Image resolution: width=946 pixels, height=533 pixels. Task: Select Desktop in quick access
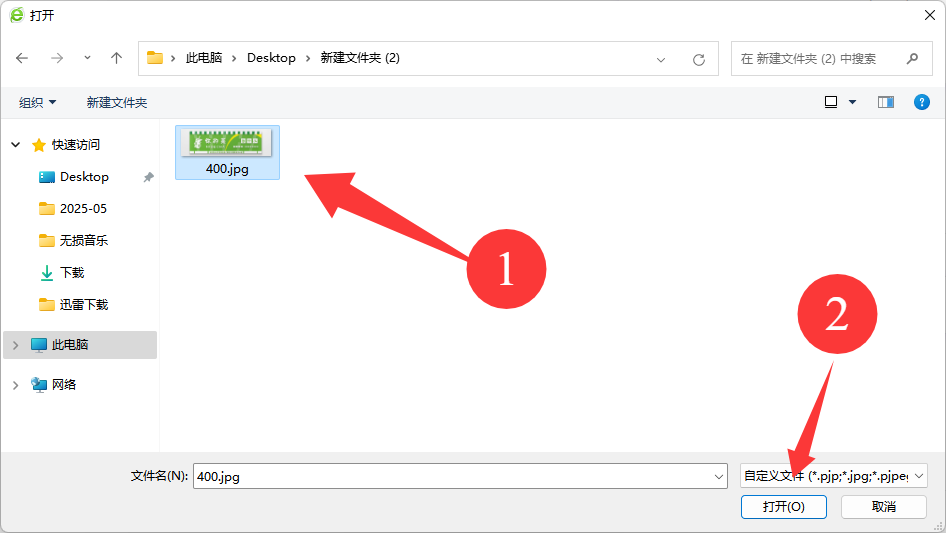coord(84,177)
